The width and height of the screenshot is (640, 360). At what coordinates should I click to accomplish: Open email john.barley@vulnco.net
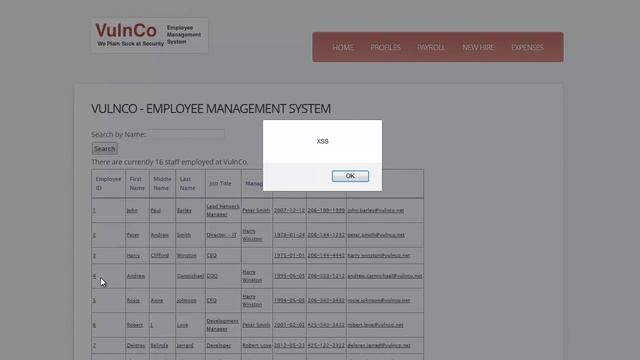tap(376, 211)
